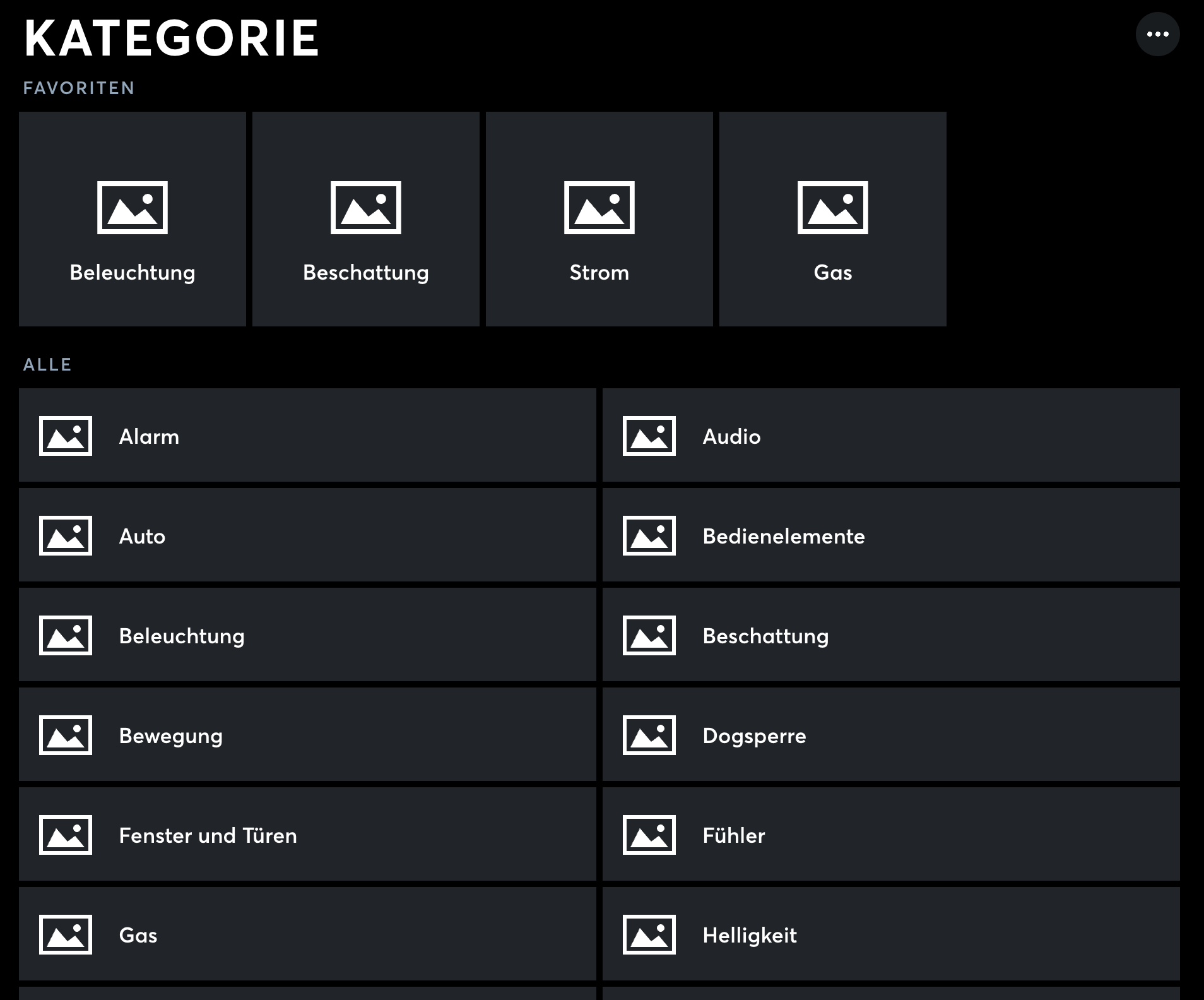The image size is (1204, 1000).
Task: Open the Bedienelemente category
Action: coord(891,535)
